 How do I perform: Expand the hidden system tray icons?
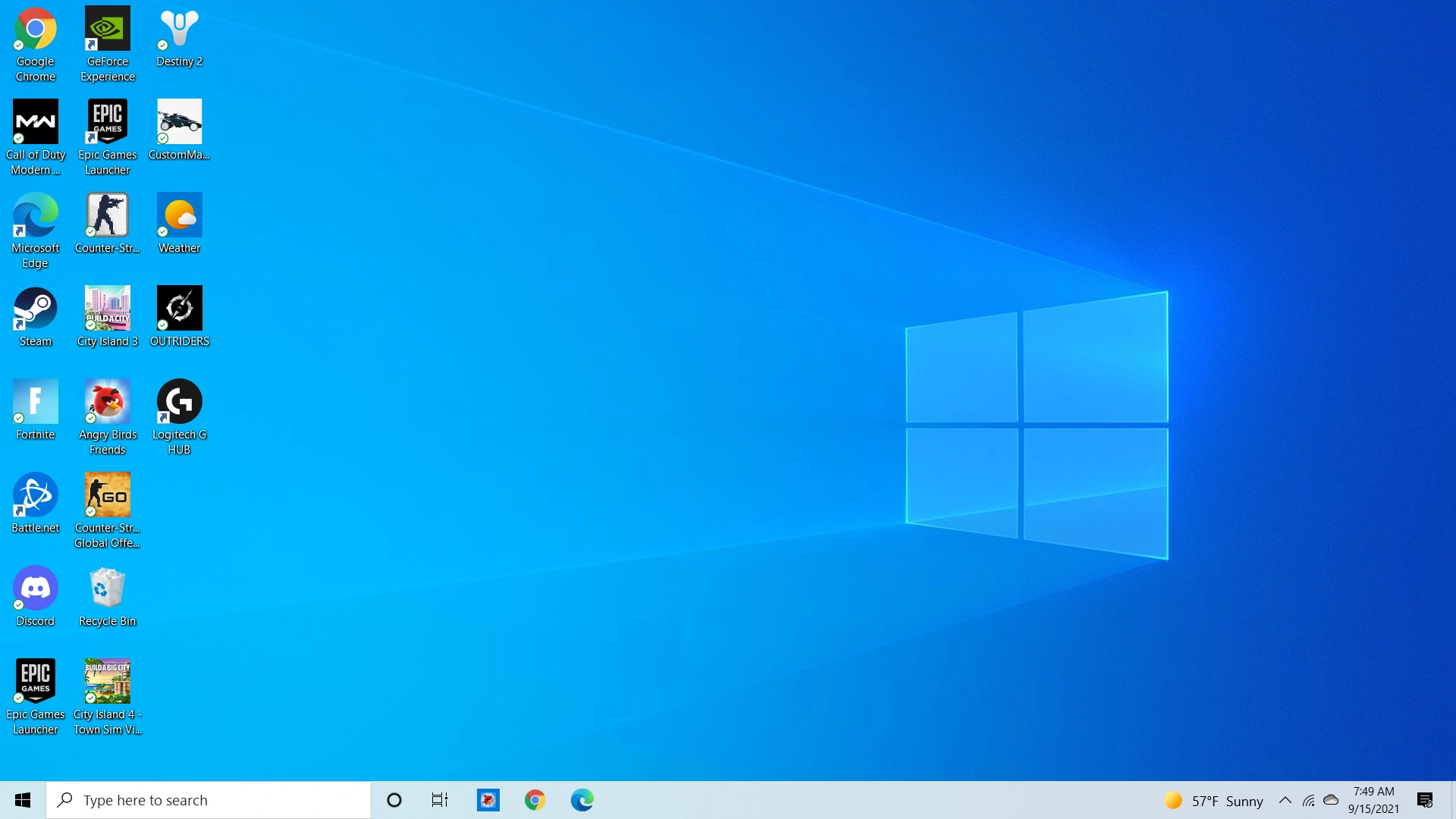click(1284, 800)
